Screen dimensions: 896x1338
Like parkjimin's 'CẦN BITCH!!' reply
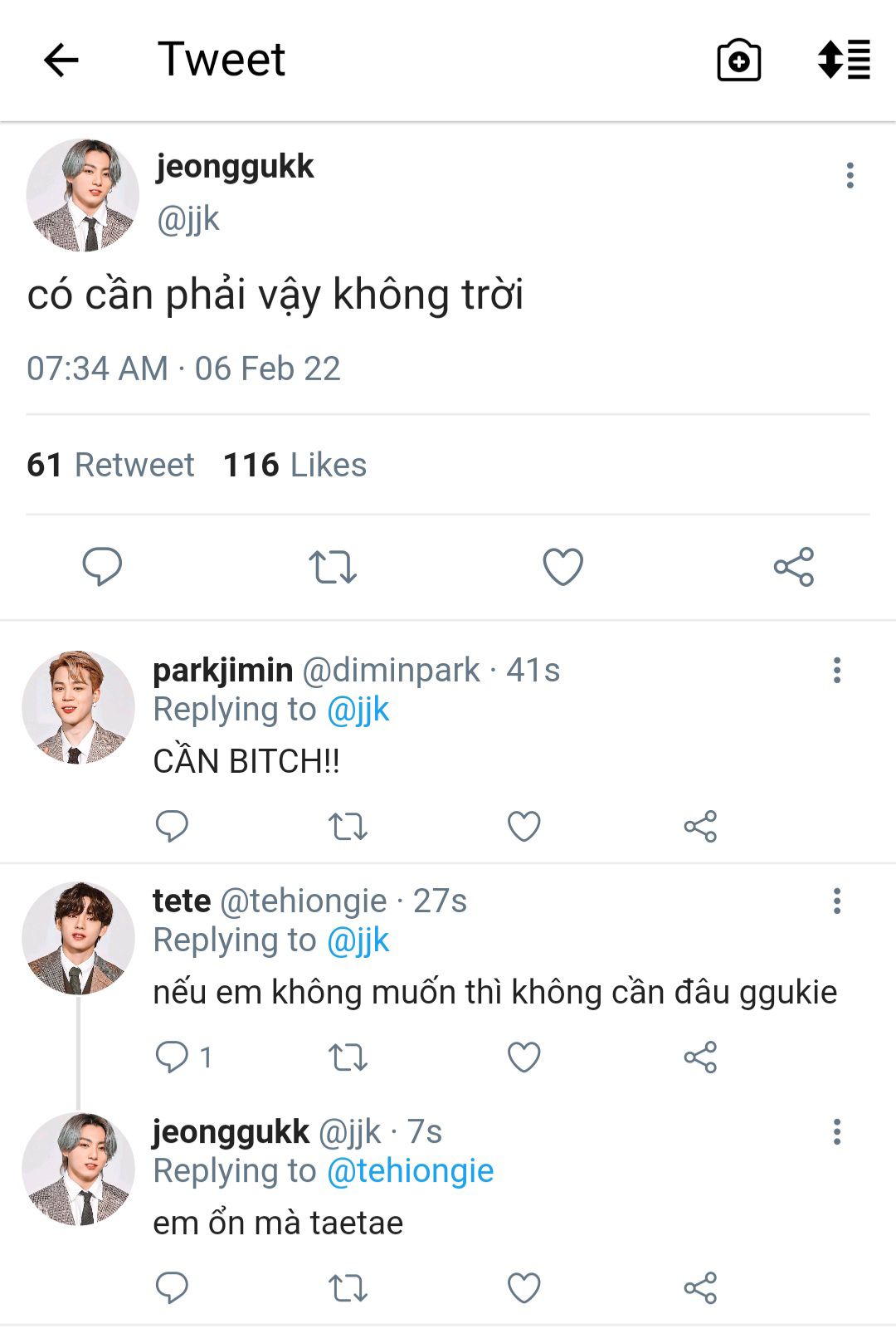tap(523, 827)
